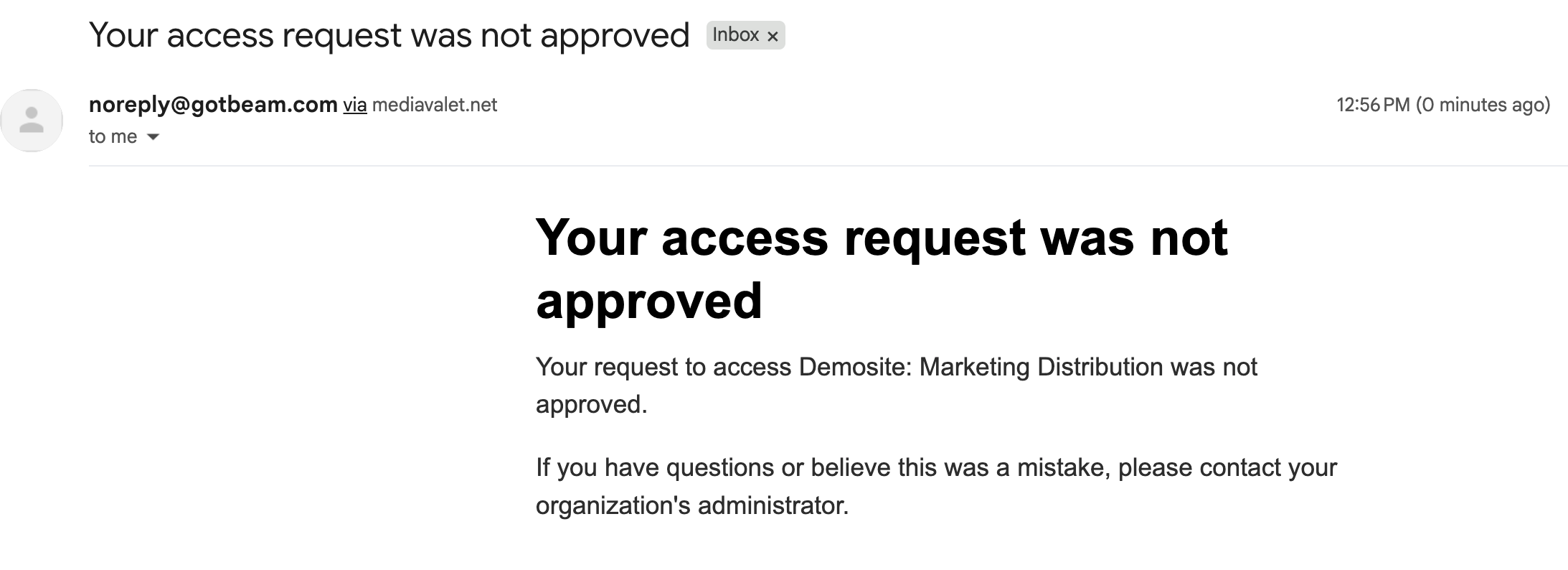Viewport: 1568px width, 570px height.
Task: Click the underlined "via" link
Action: coord(355,106)
